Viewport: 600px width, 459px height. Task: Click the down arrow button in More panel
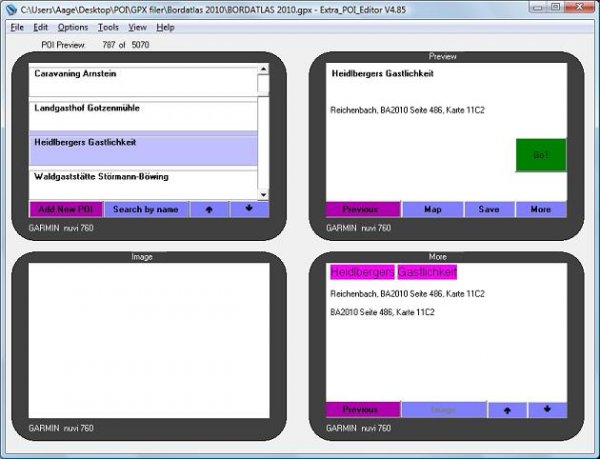(547, 410)
